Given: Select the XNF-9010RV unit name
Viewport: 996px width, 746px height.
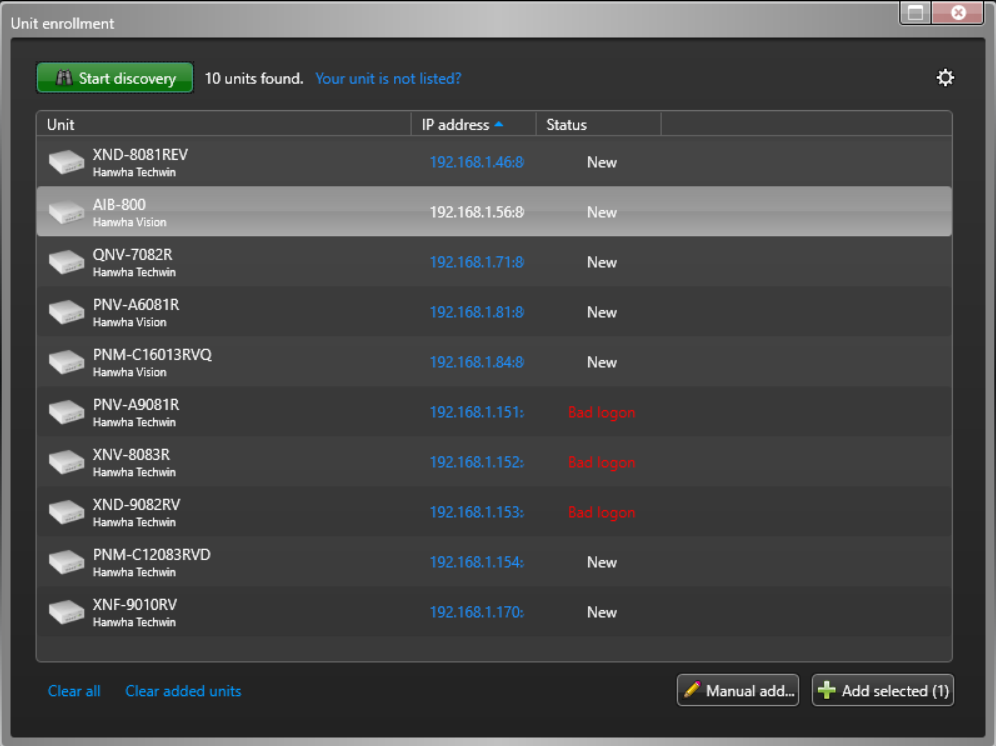Looking at the screenshot, I should 135,604.
